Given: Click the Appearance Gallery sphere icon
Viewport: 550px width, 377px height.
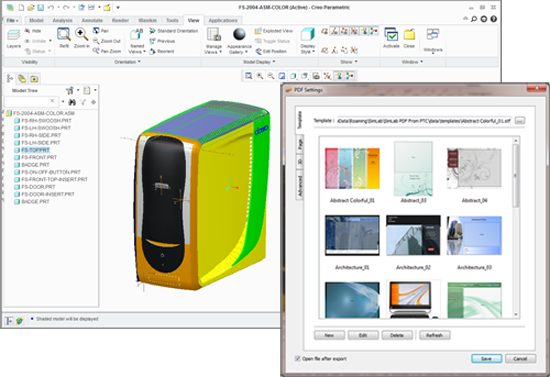Looking at the screenshot, I should point(239,35).
